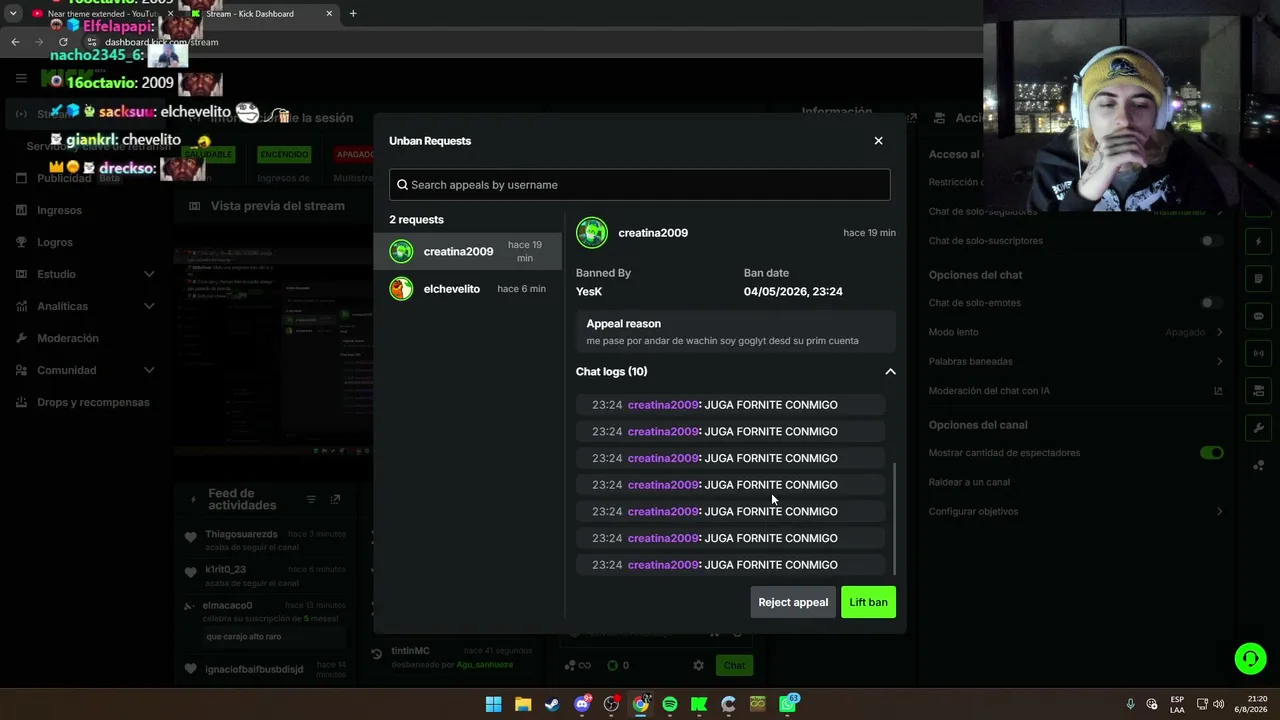
Task: Open a new browser tab
Action: point(353,14)
